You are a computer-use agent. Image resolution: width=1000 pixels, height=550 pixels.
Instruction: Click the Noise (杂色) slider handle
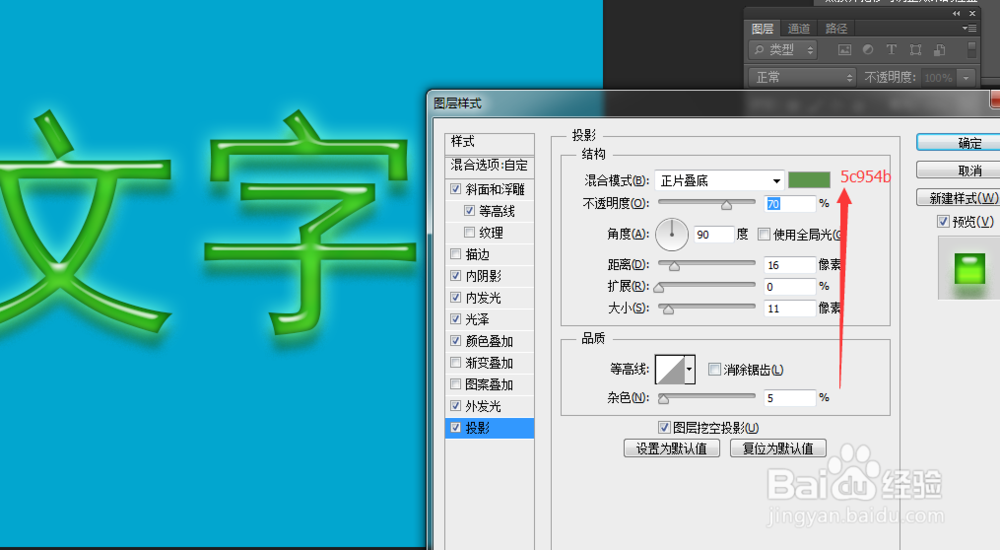(664, 399)
